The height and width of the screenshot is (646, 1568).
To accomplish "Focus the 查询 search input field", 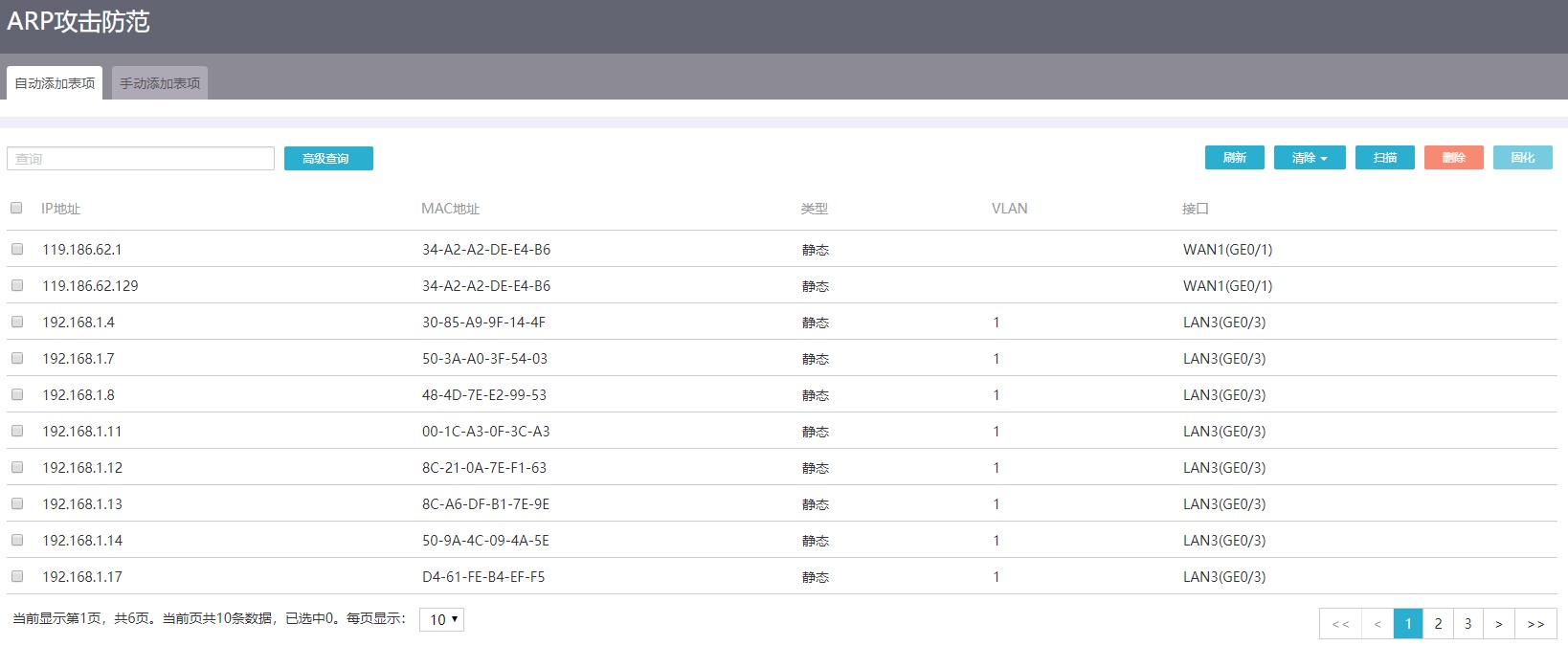I will pos(141,159).
